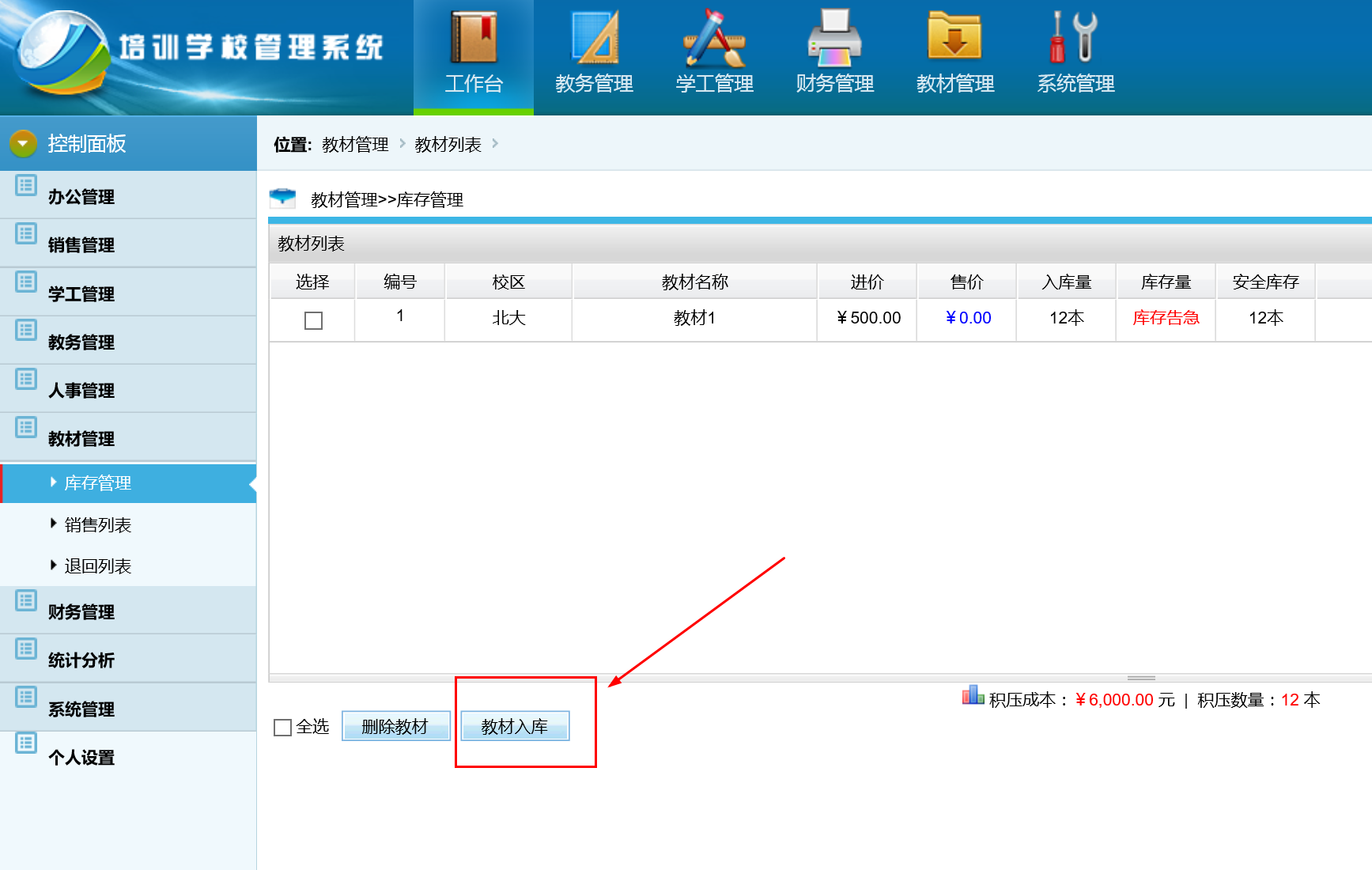Click the 系统管理 tools icon
1372x870 pixels.
coord(1075,37)
